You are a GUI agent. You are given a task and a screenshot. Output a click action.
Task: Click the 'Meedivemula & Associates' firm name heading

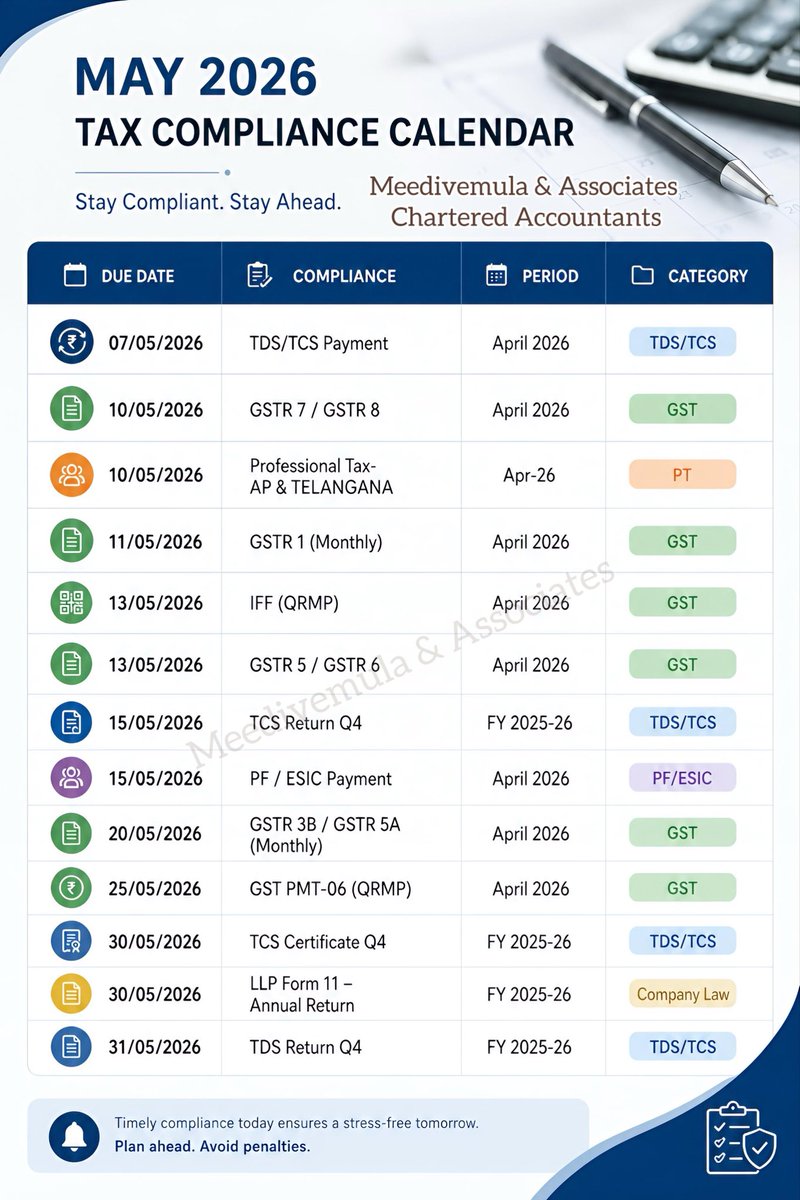[524, 186]
